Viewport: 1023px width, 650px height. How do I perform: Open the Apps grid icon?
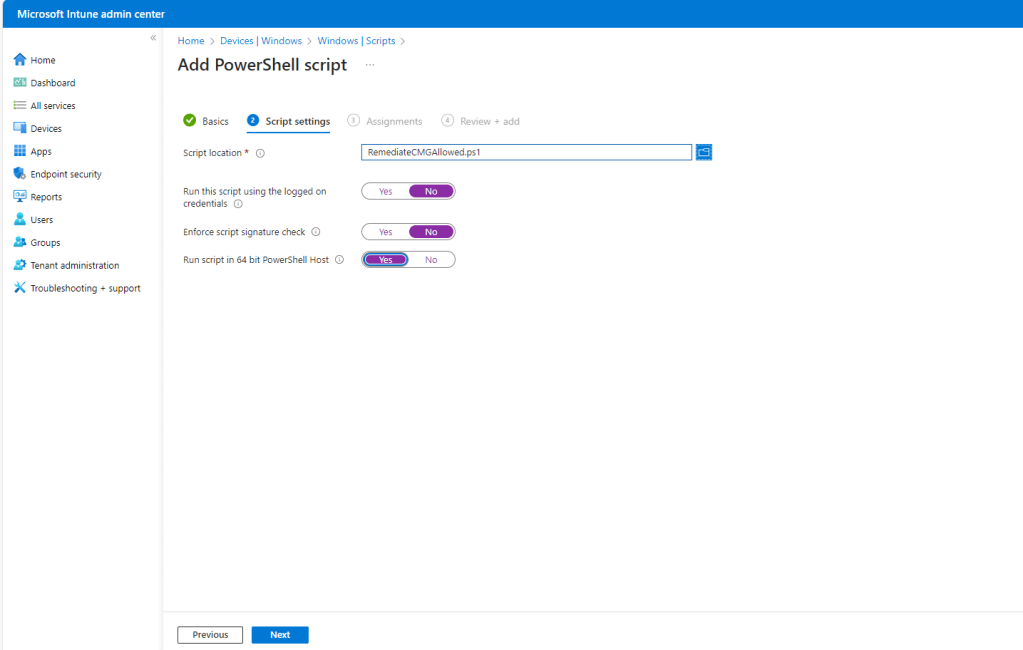[x=19, y=151]
